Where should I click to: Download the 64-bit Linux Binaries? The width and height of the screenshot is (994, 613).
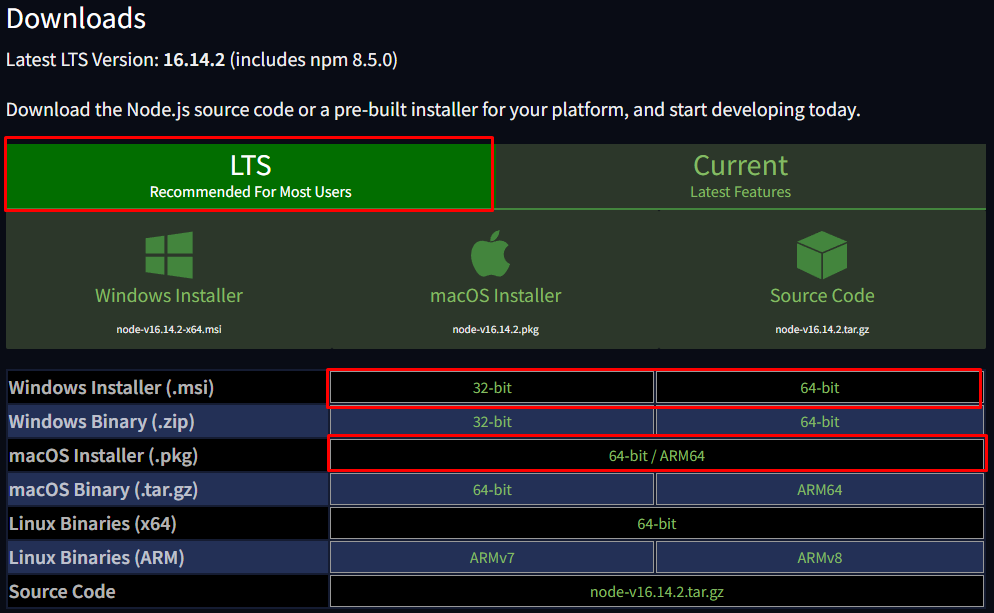655,523
